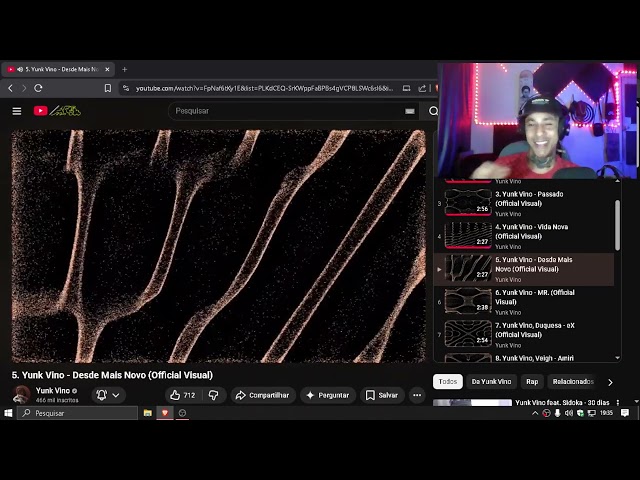Viewport: 640px width, 480px height.
Task: Open options menu for 30 dias video
Action: [x=618, y=402]
